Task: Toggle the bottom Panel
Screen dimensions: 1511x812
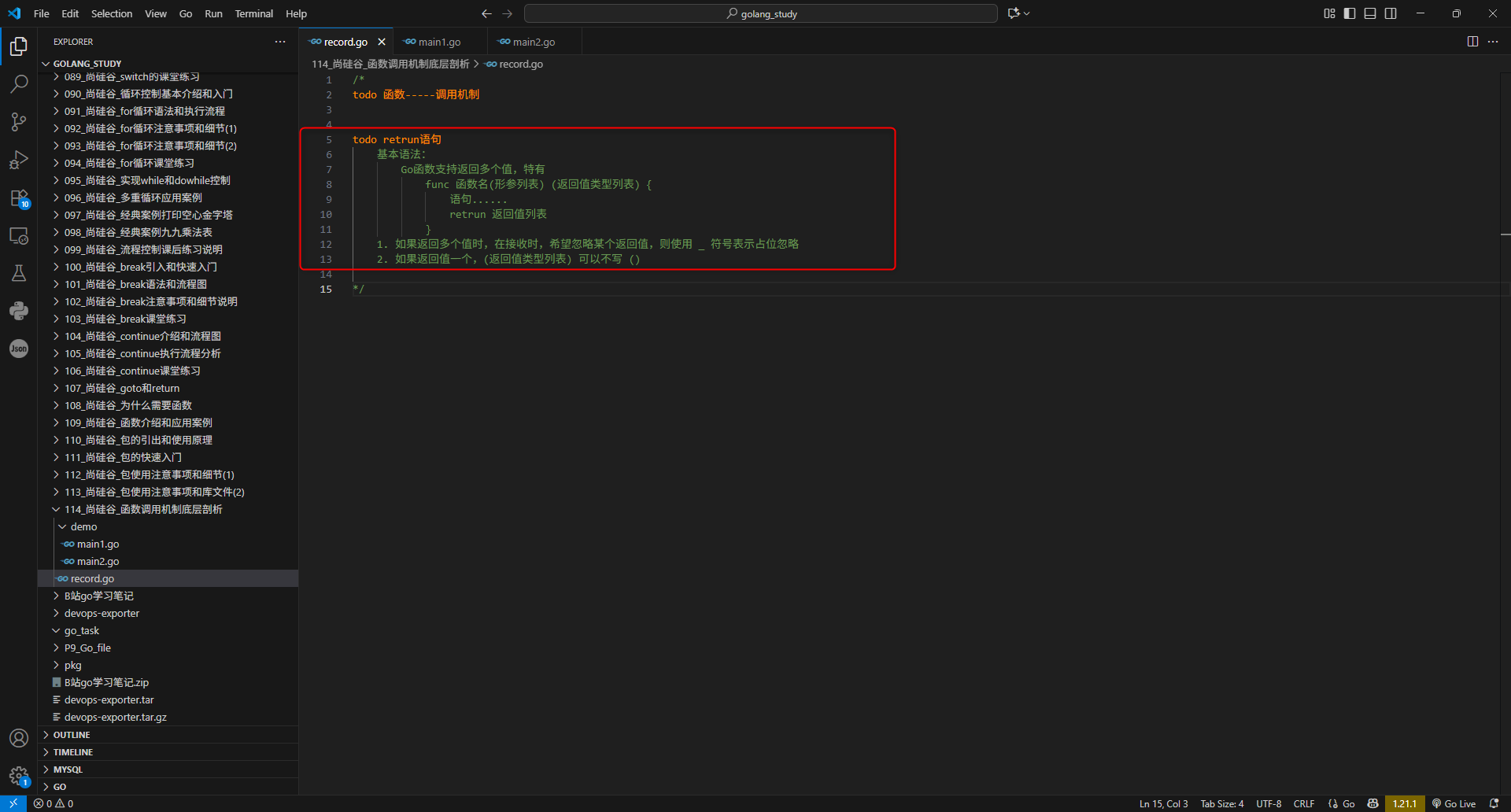Action: coord(1370,13)
